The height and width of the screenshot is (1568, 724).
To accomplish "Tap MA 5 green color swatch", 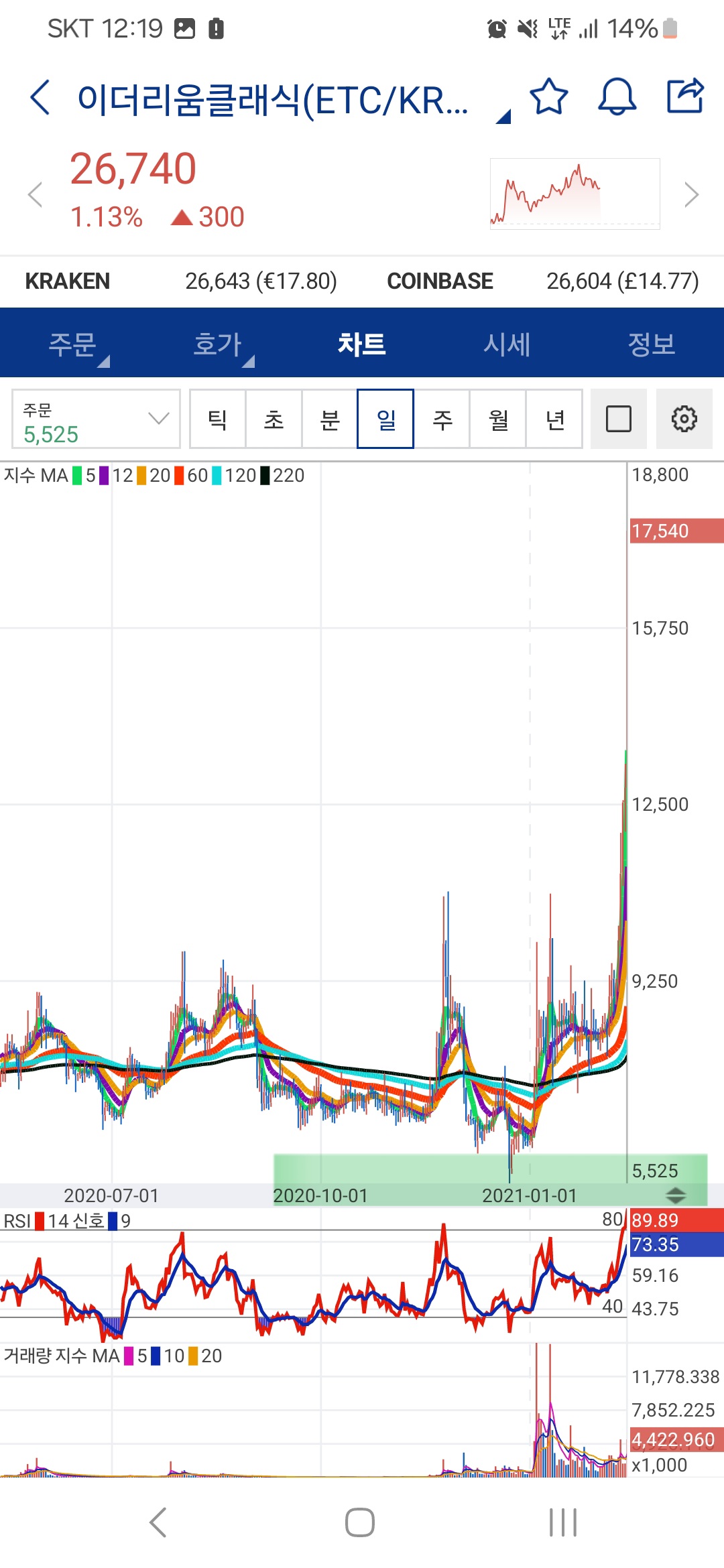I will click(77, 475).
